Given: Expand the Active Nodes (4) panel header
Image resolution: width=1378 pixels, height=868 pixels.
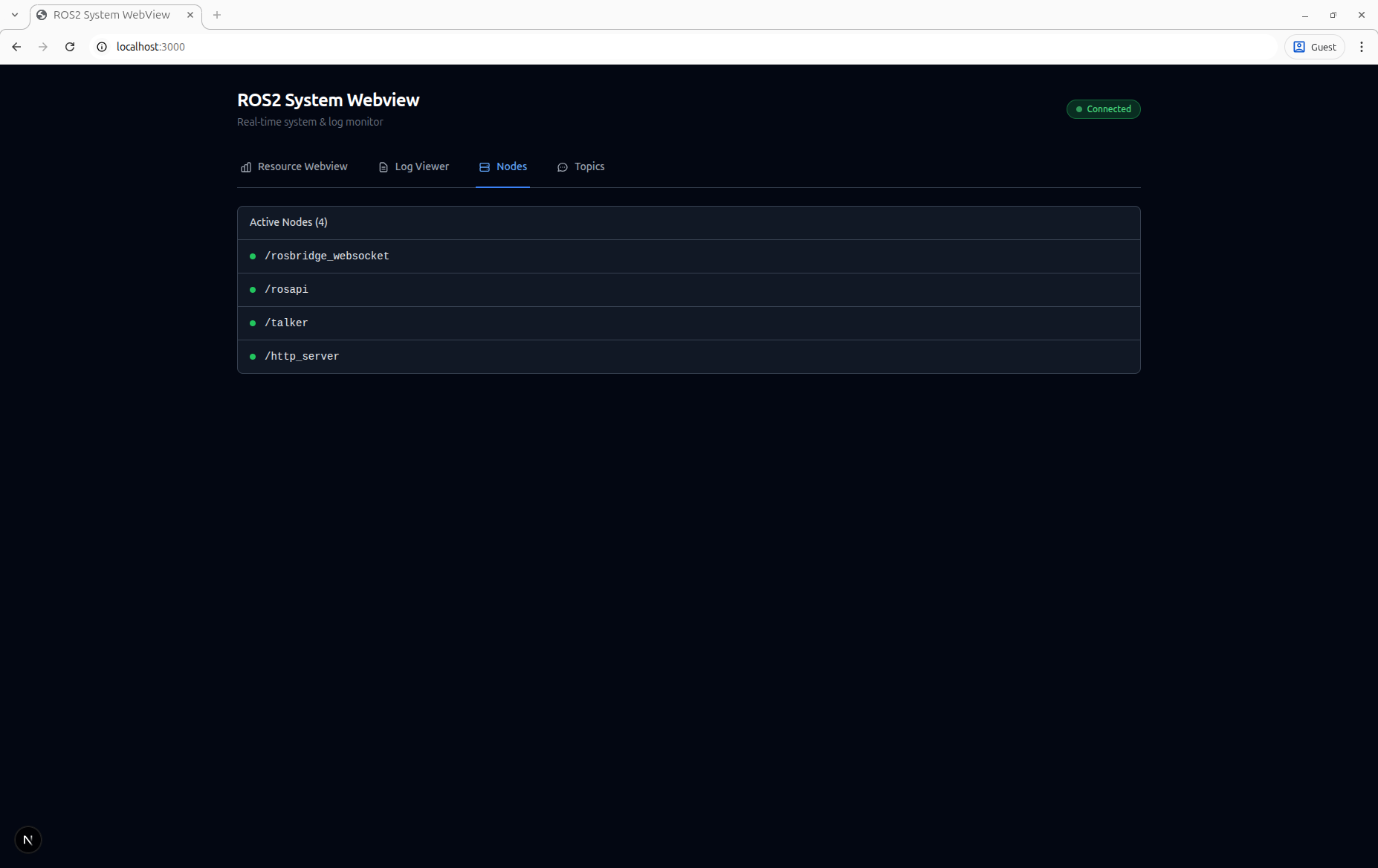Looking at the screenshot, I should click(x=288, y=221).
